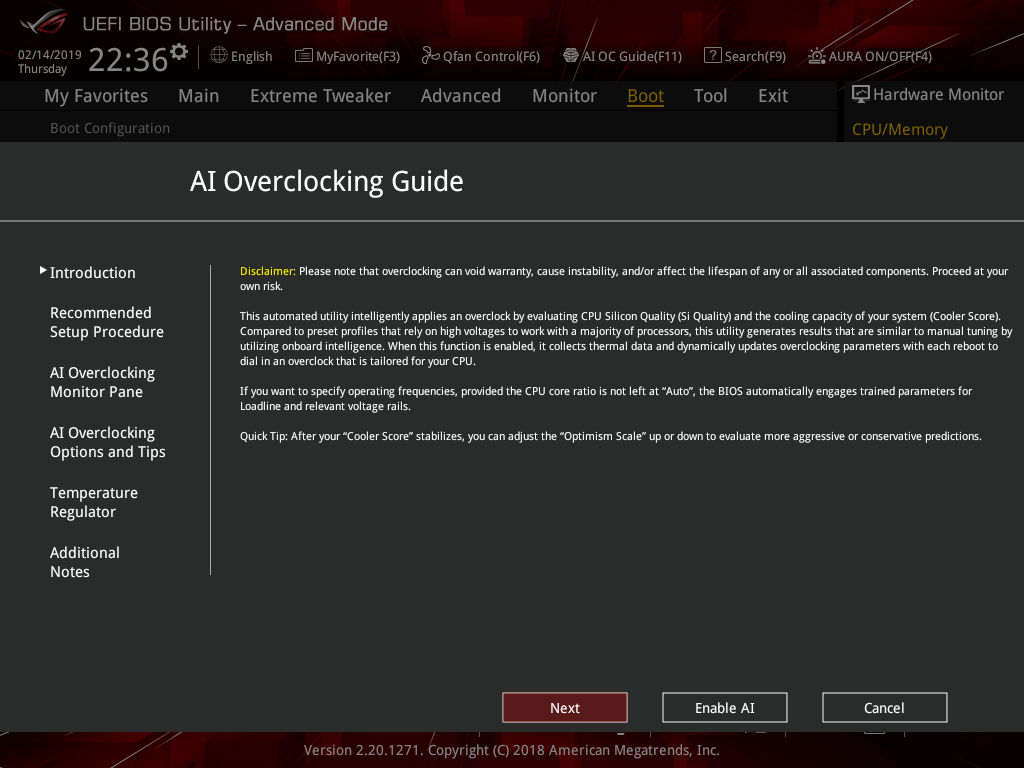Screen dimensions: 1024x768
Task: Click the 02/14/2019 Thursday date
Action: pyautogui.click(x=50, y=61)
